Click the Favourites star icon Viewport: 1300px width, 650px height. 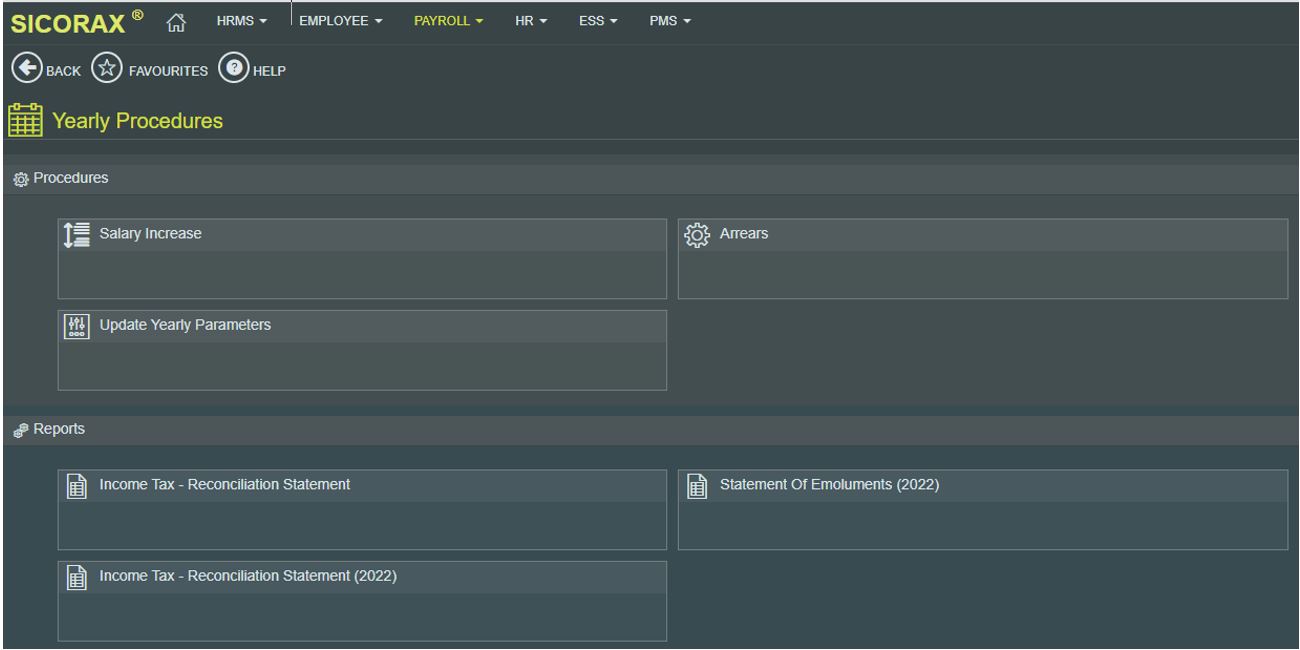coord(106,70)
